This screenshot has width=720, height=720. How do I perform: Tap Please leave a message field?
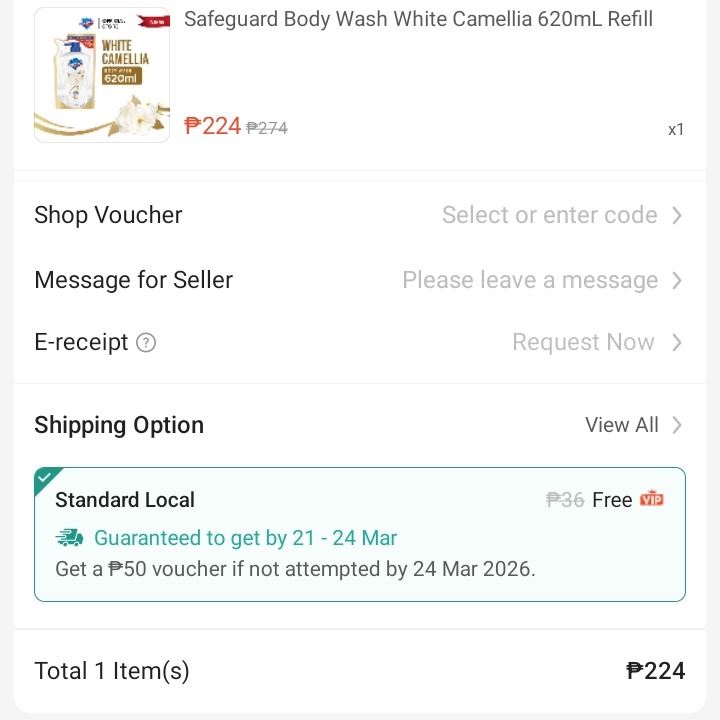[530, 280]
